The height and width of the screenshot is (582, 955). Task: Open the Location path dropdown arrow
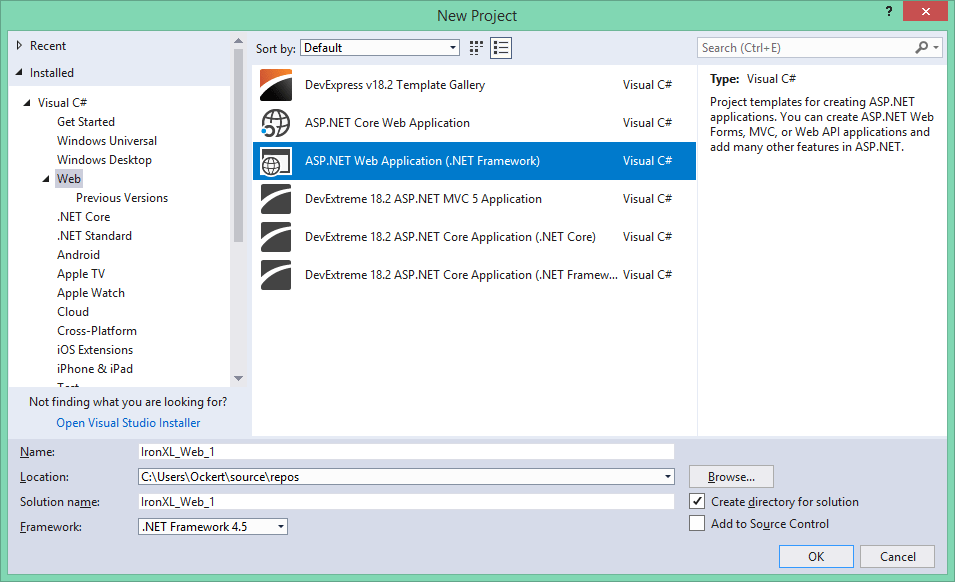click(x=667, y=477)
